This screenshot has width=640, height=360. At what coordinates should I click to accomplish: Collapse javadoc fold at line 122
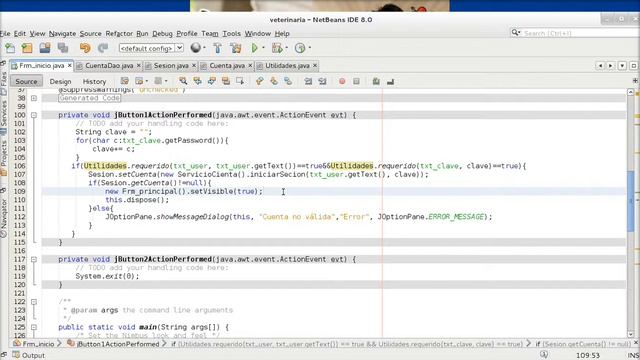point(34,302)
